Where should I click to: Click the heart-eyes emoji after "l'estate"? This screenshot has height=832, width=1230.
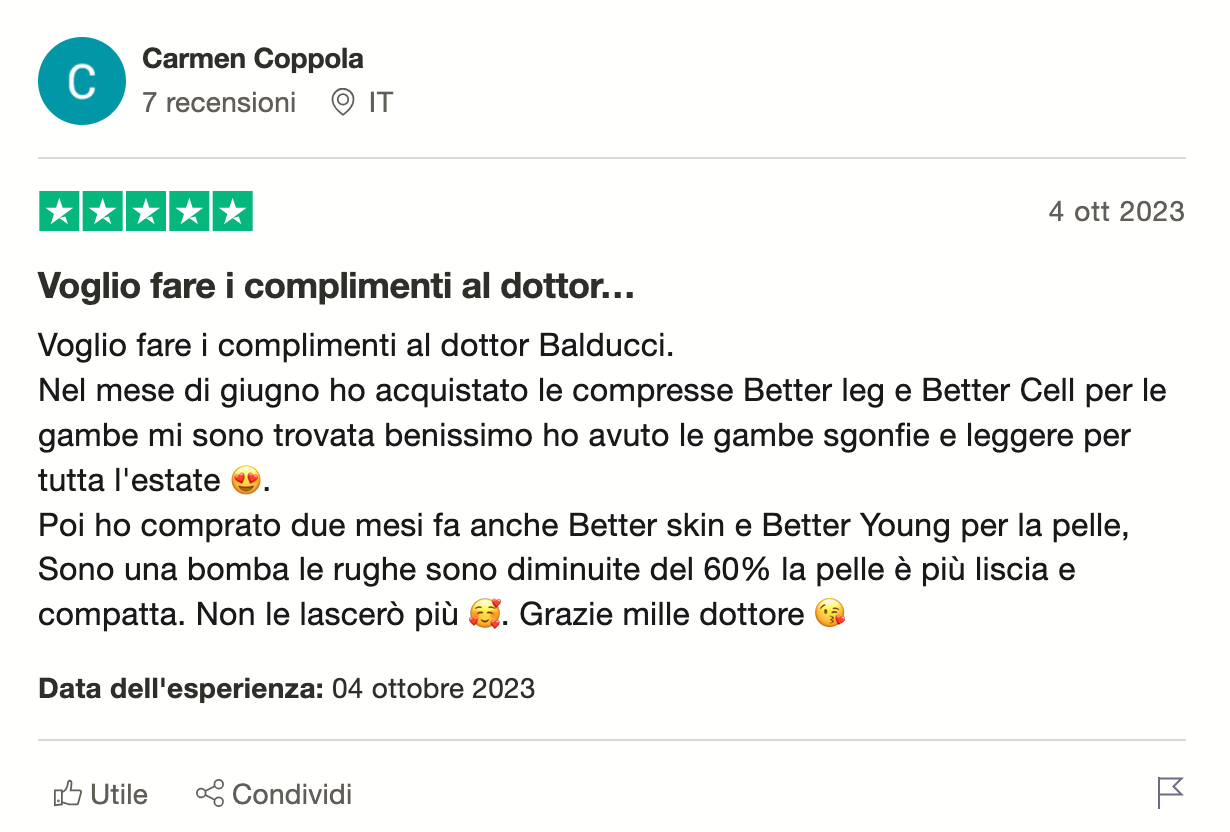click(x=245, y=481)
